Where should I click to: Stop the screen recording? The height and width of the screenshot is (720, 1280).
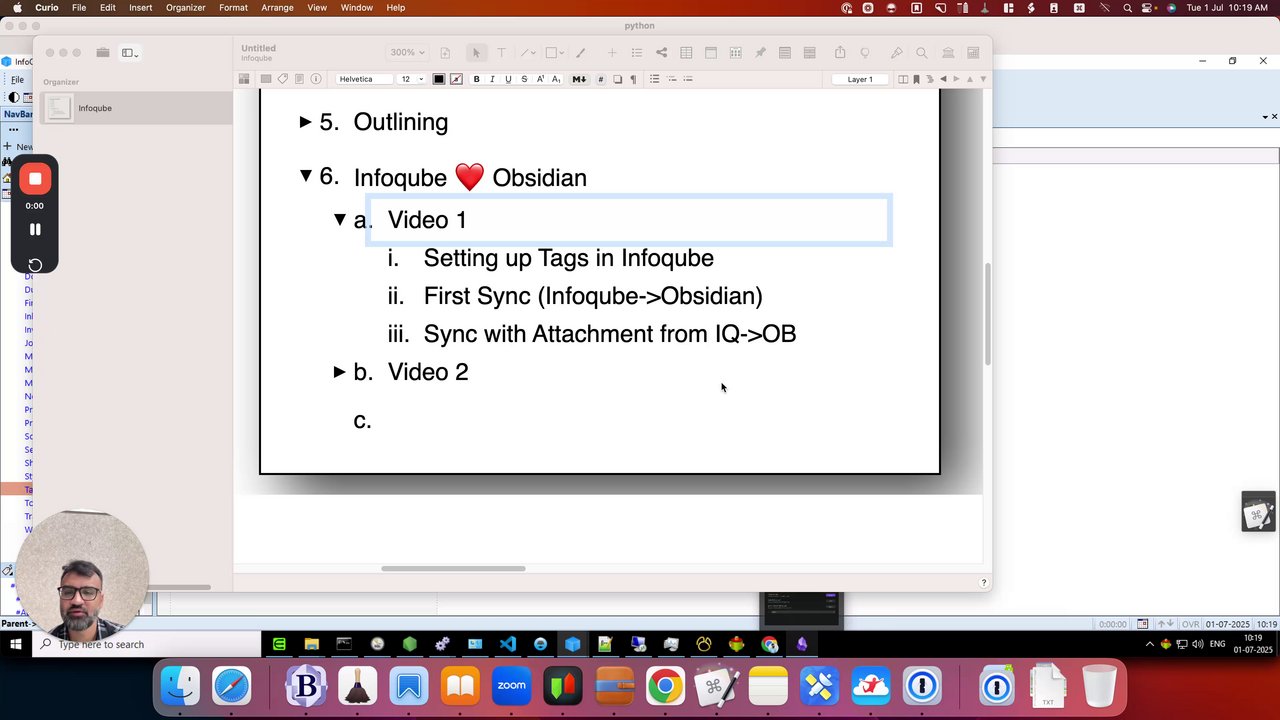35,179
